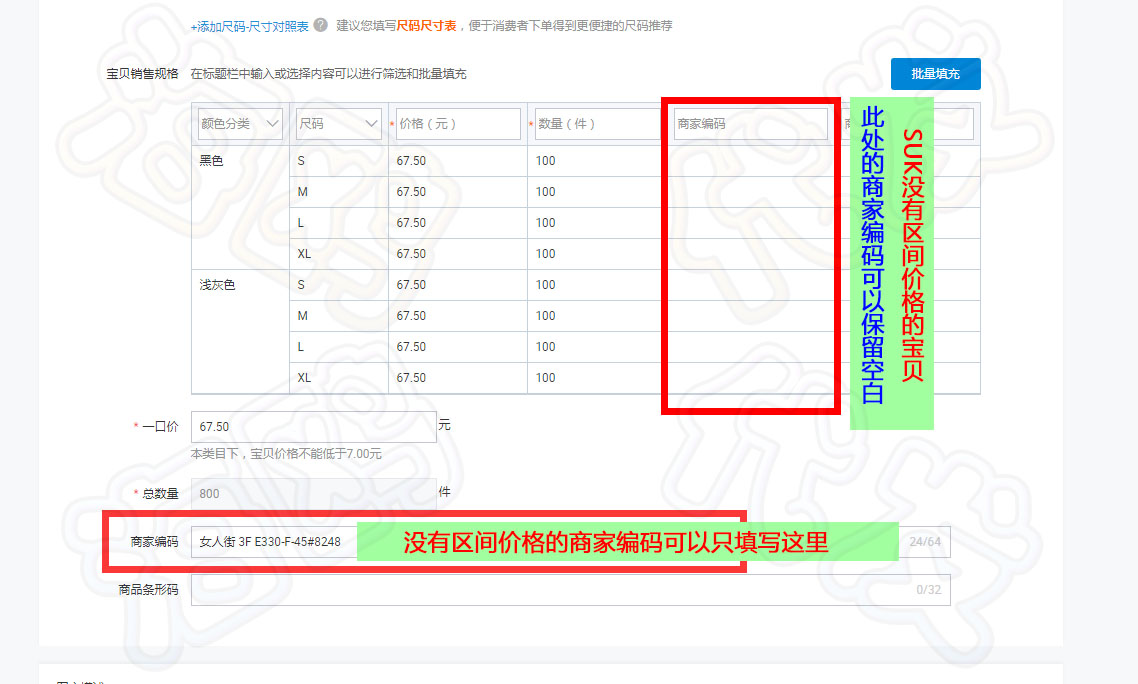The width and height of the screenshot is (1138, 684).
Task: Click the 总数量 field showing 800
Action: tap(313, 494)
